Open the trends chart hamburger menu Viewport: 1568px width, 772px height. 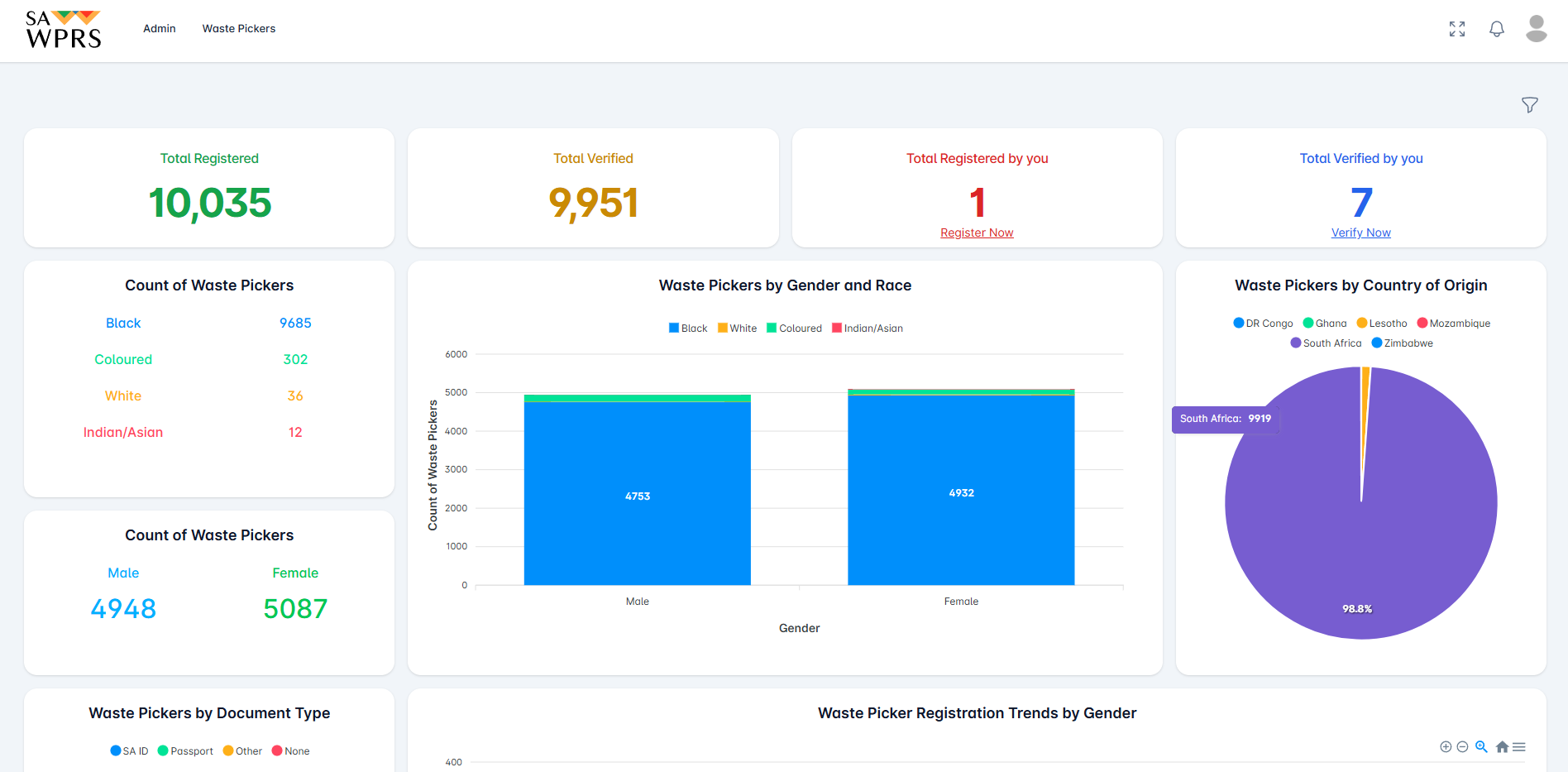click(1519, 747)
